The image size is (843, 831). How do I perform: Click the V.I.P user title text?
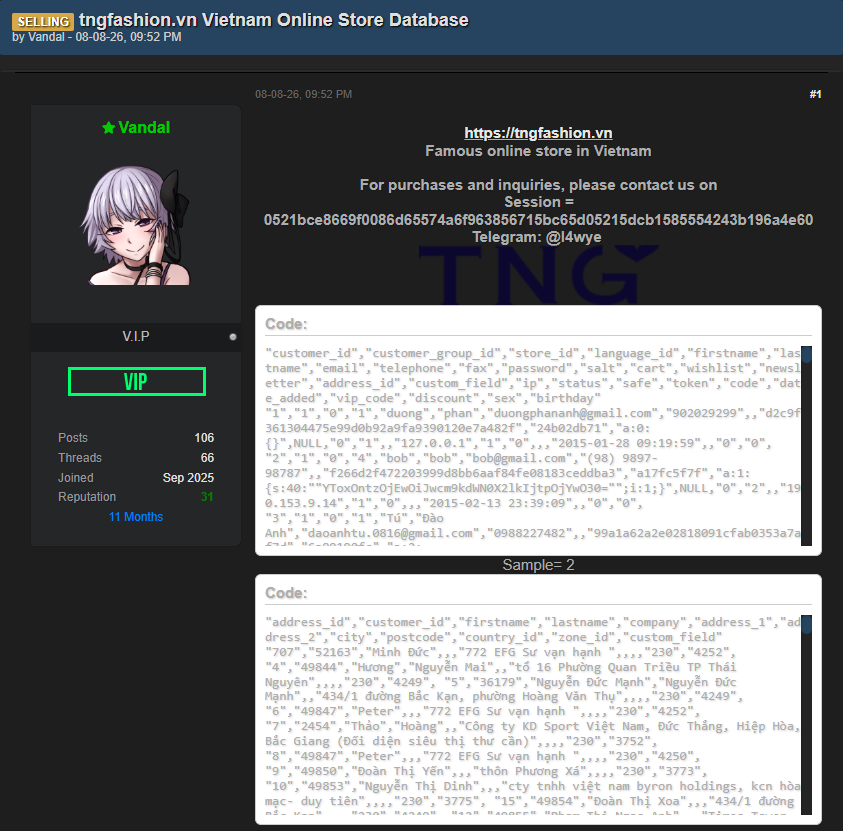136,336
